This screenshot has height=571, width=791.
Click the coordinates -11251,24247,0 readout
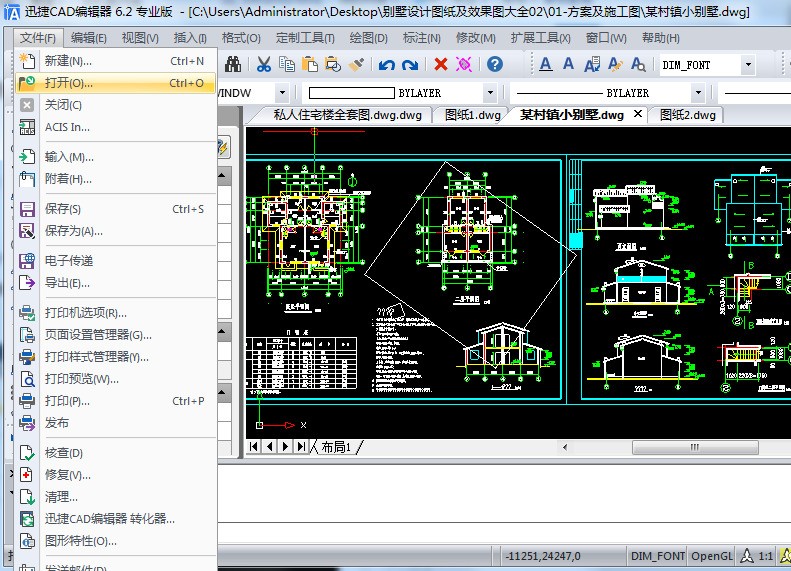coord(543,556)
